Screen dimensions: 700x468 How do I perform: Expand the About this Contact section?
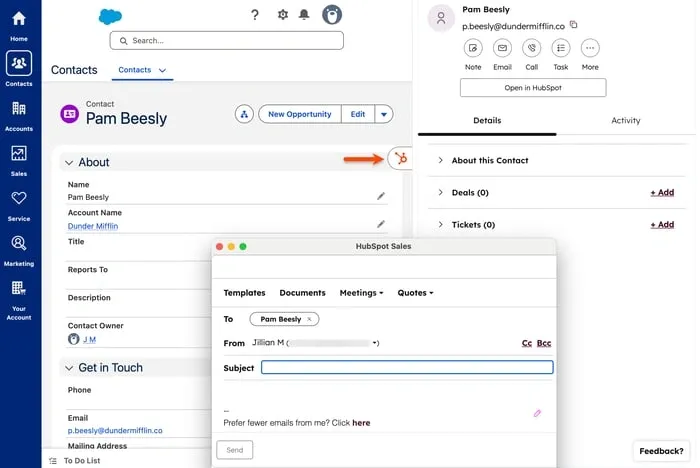(x=441, y=160)
